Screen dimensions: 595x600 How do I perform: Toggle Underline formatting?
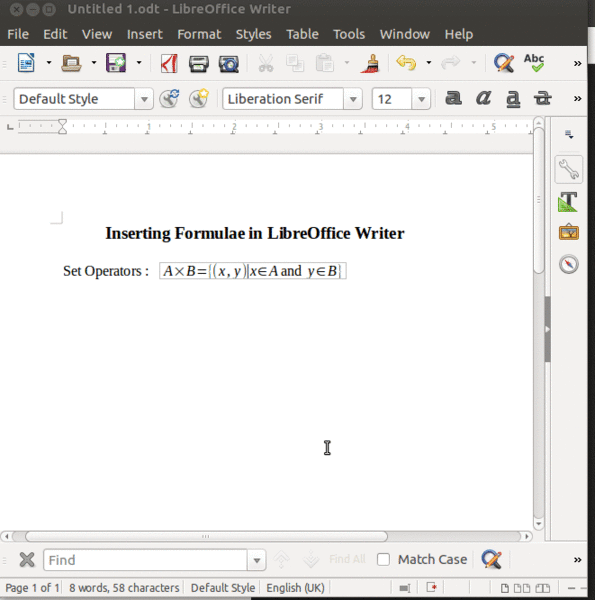pos(513,99)
